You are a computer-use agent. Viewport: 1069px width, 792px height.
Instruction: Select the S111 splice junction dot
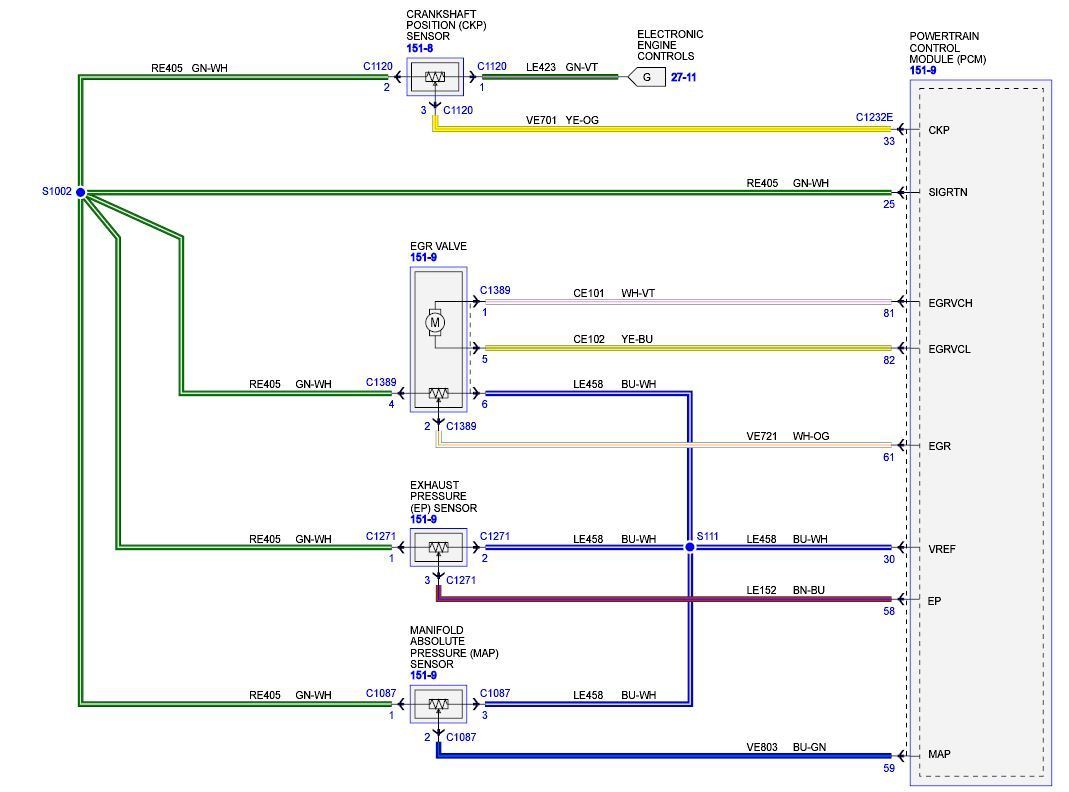click(689, 548)
